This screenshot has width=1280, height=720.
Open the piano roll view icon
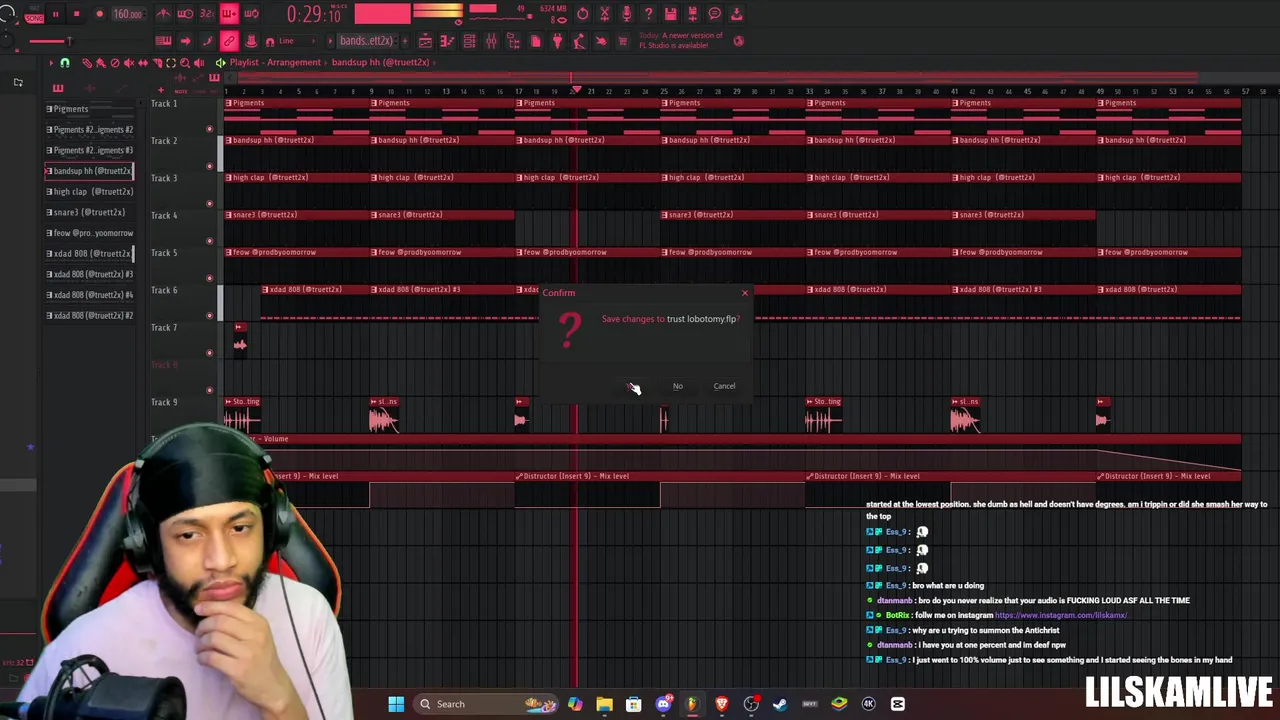447,41
